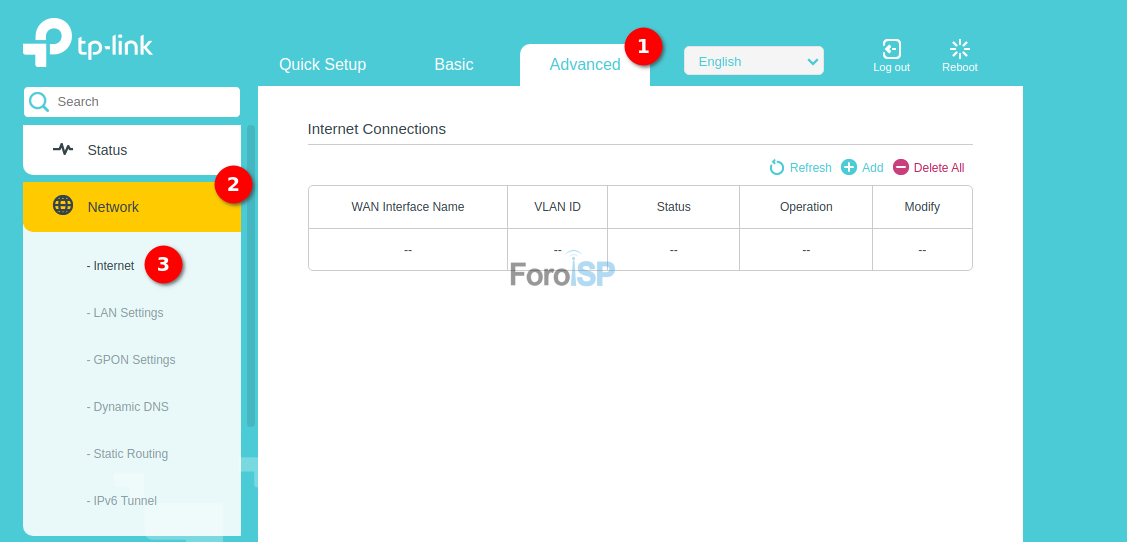This screenshot has width=1127, height=542.
Task: Switch to the Basic tab
Action: 454,65
